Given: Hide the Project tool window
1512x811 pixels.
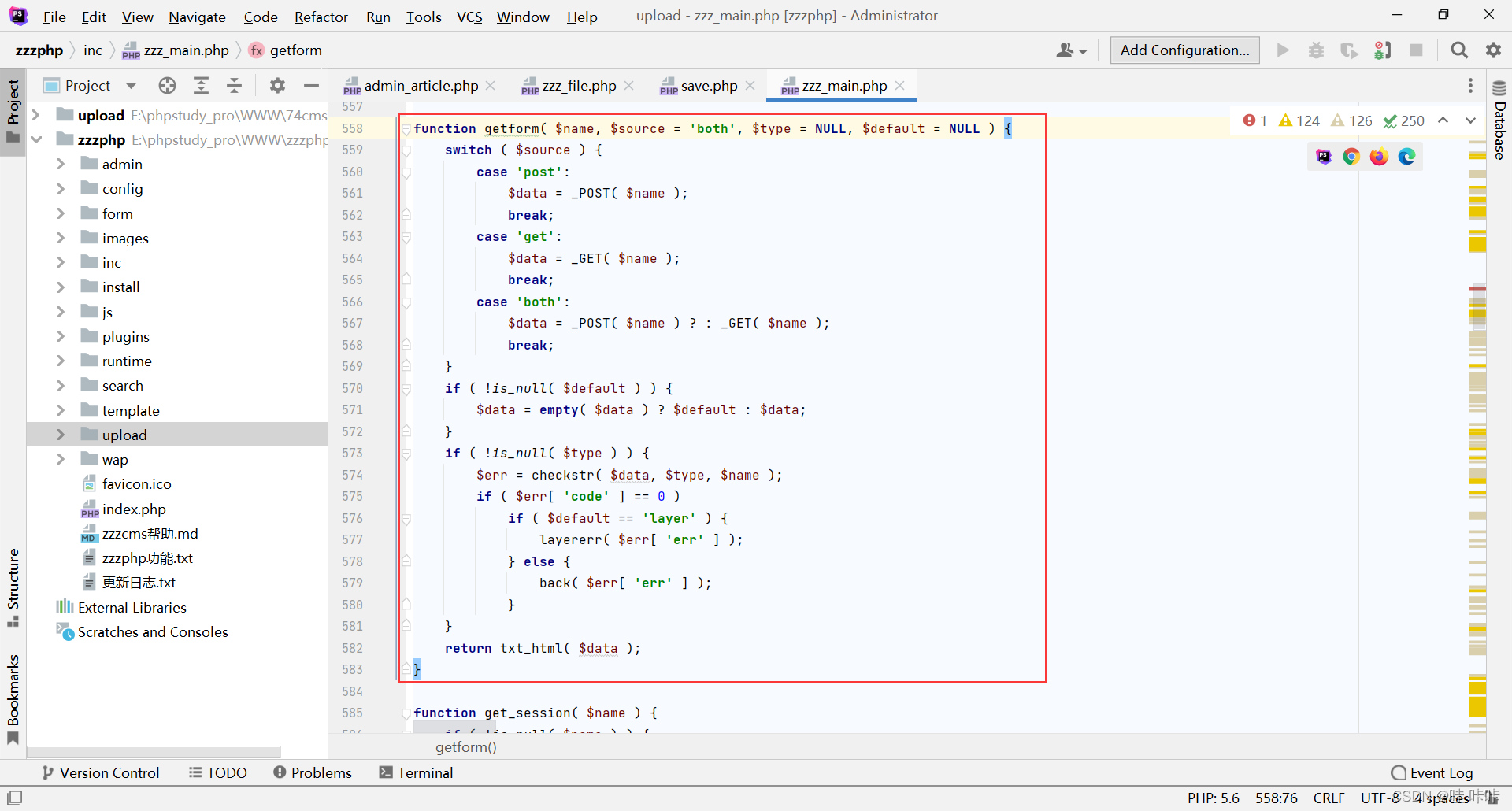Looking at the screenshot, I should (312, 85).
